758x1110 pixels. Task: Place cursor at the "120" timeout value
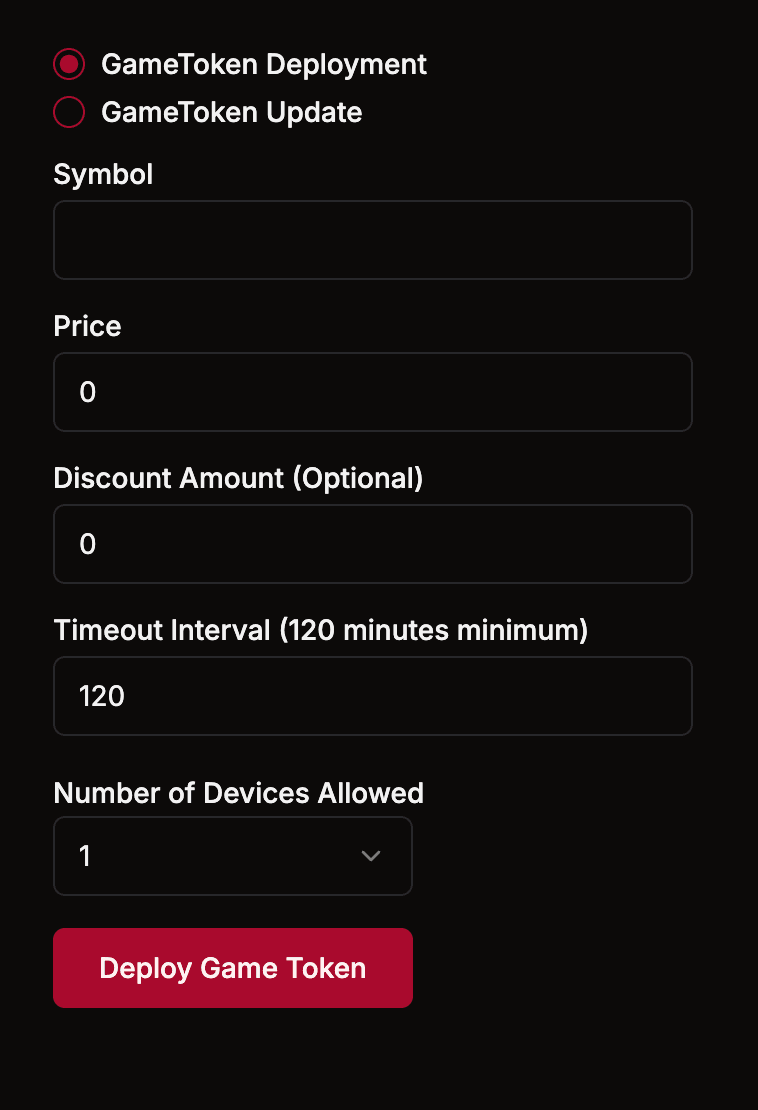click(102, 696)
